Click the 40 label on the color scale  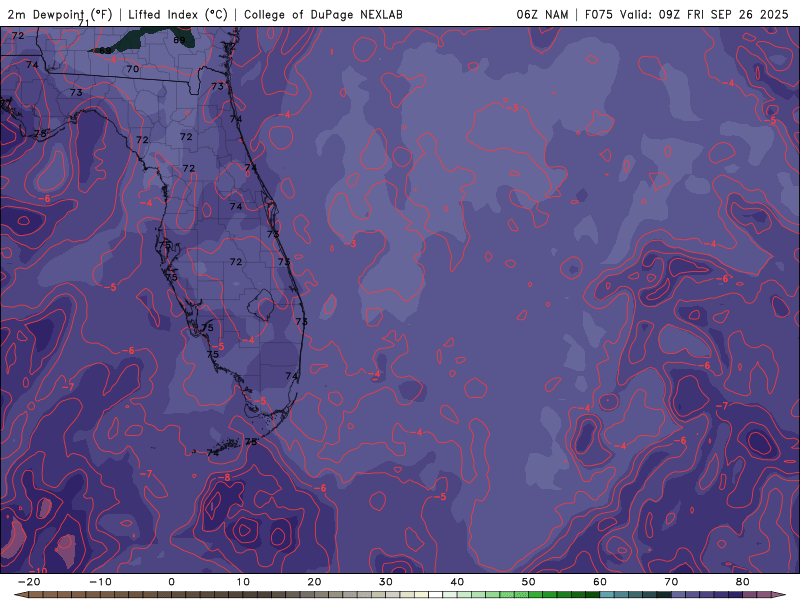point(457,582)
